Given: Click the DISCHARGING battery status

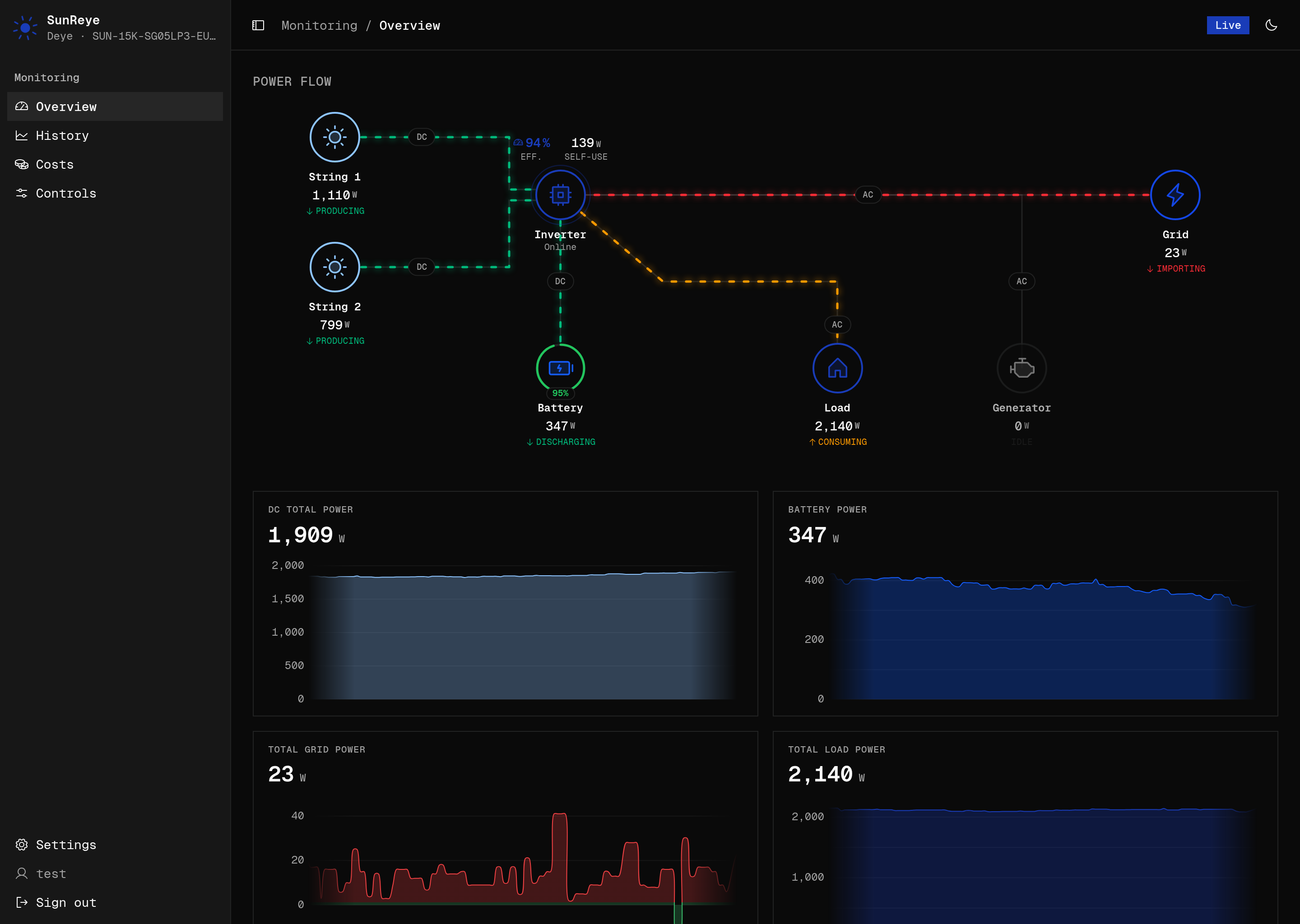Looking at the screenshot, I should (561, 442).
